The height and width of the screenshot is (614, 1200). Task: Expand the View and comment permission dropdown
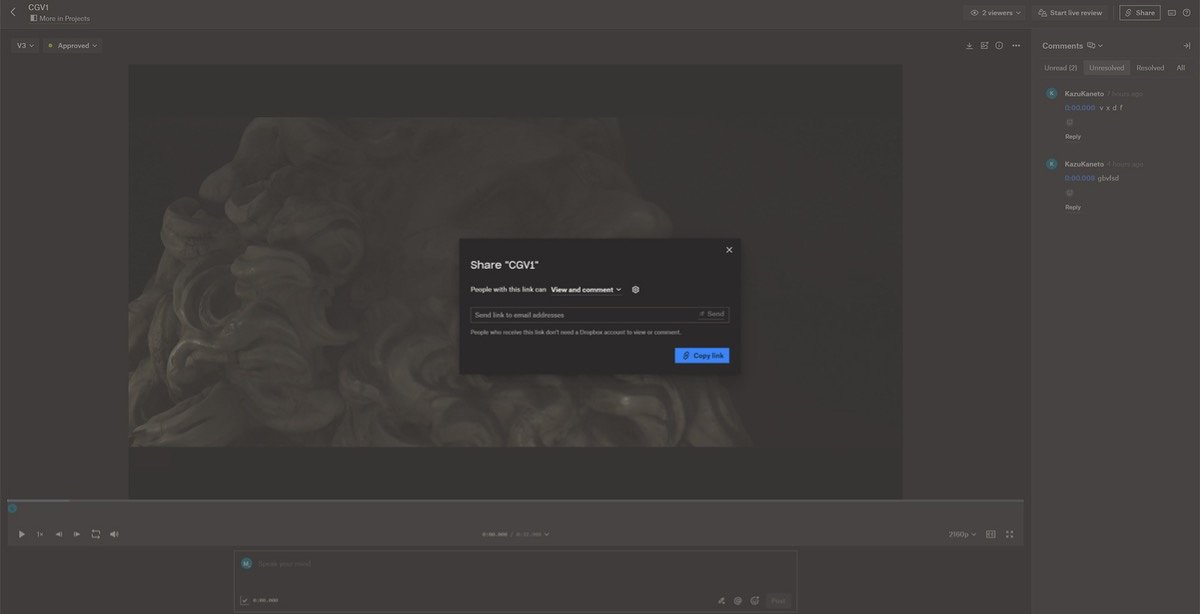(x=586, y=290)
